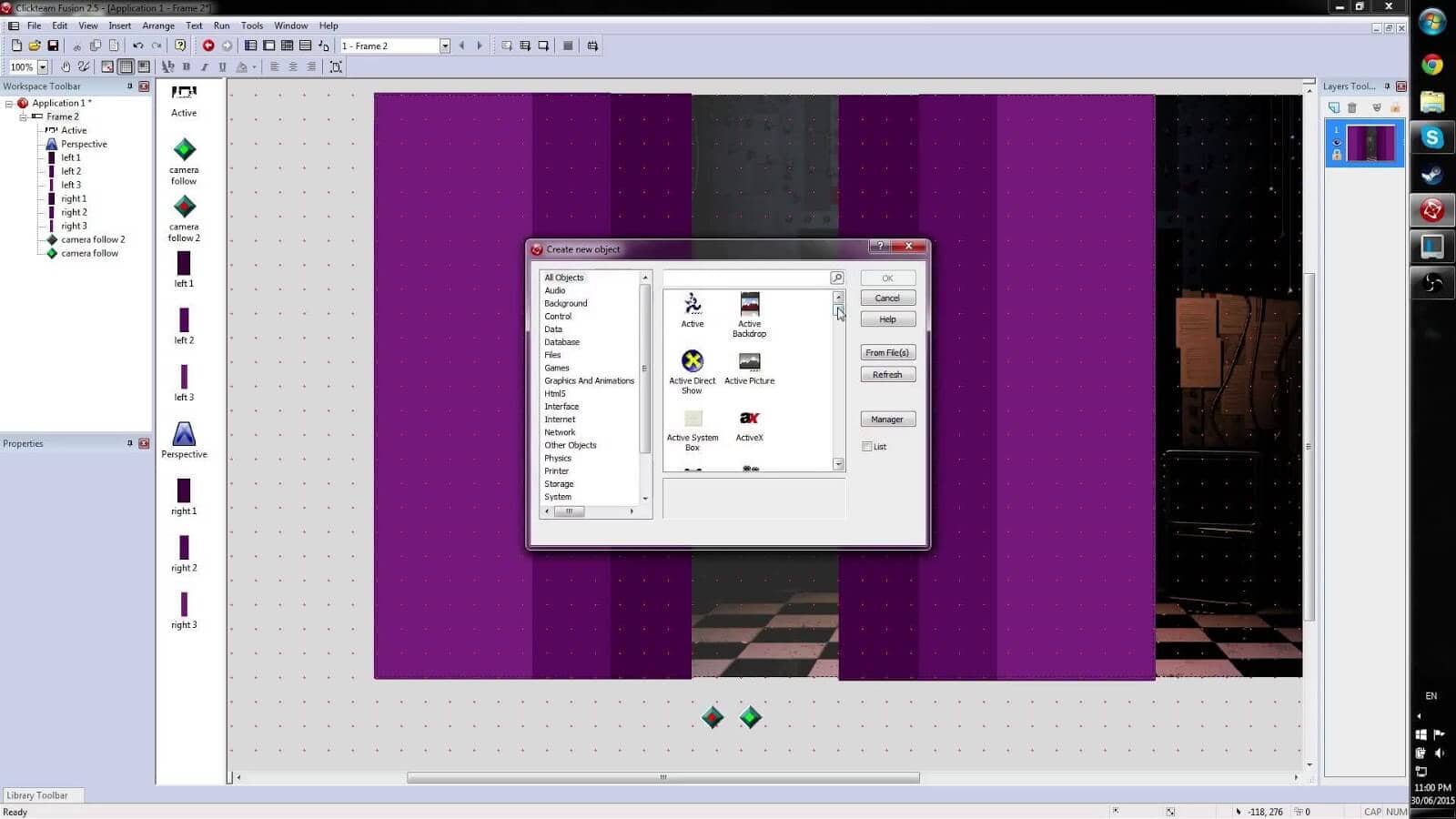This screenshot has height=819, width=1456.
Task: Click the category list down-scroll arrow
Action: [645, 499]
